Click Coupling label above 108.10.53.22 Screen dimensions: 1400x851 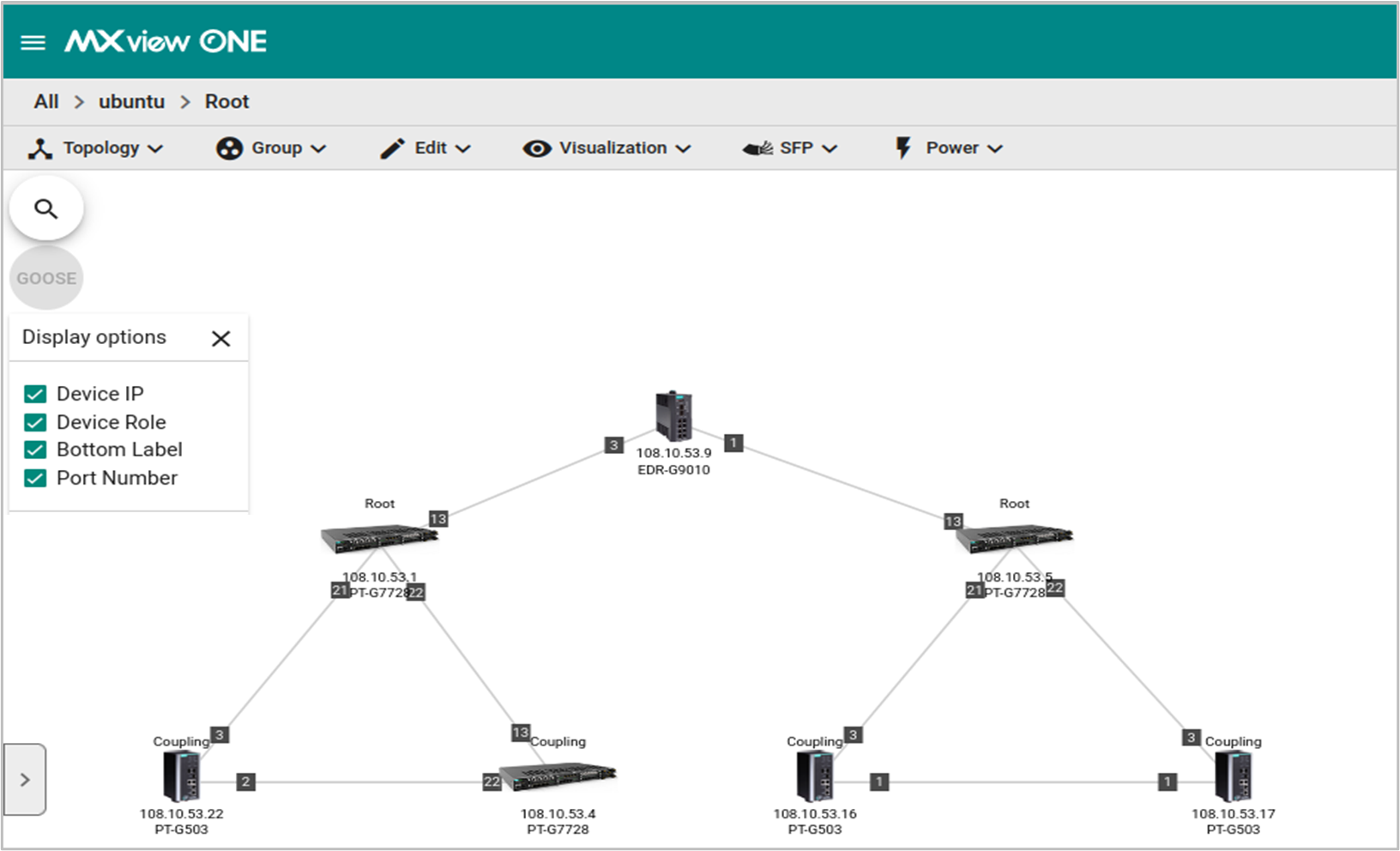click(181, 741)
